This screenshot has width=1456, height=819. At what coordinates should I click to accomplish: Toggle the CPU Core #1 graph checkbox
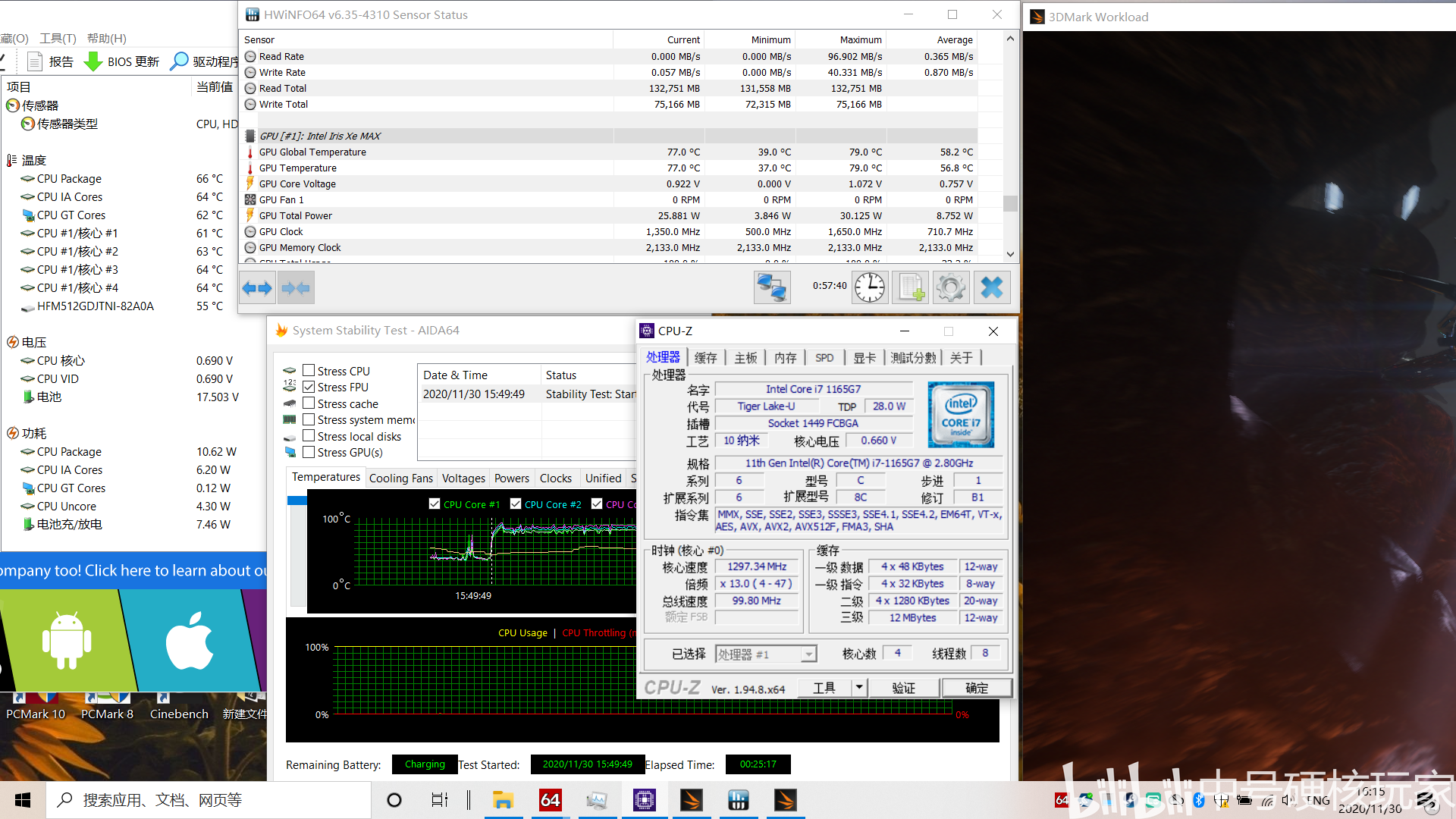coord(435,504)
